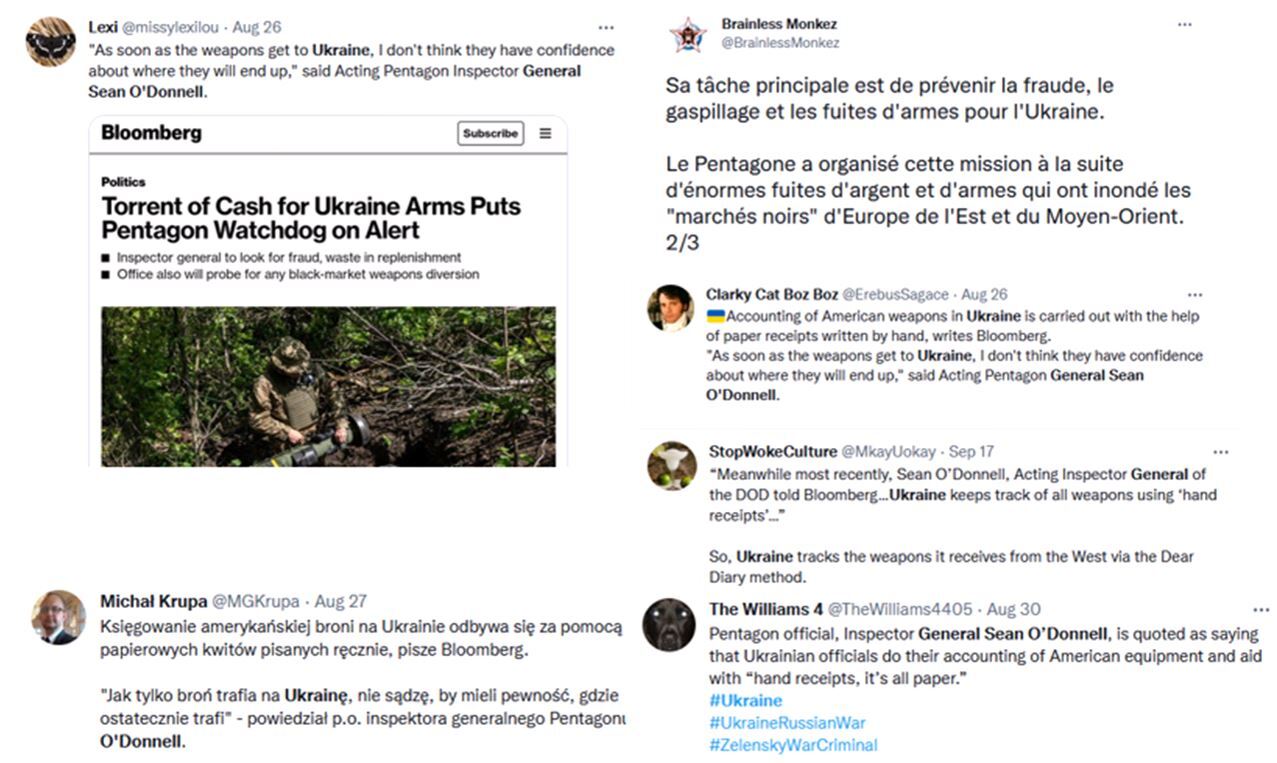Open the #ZelenskyWarCriminal hashtag

[793, 744]
